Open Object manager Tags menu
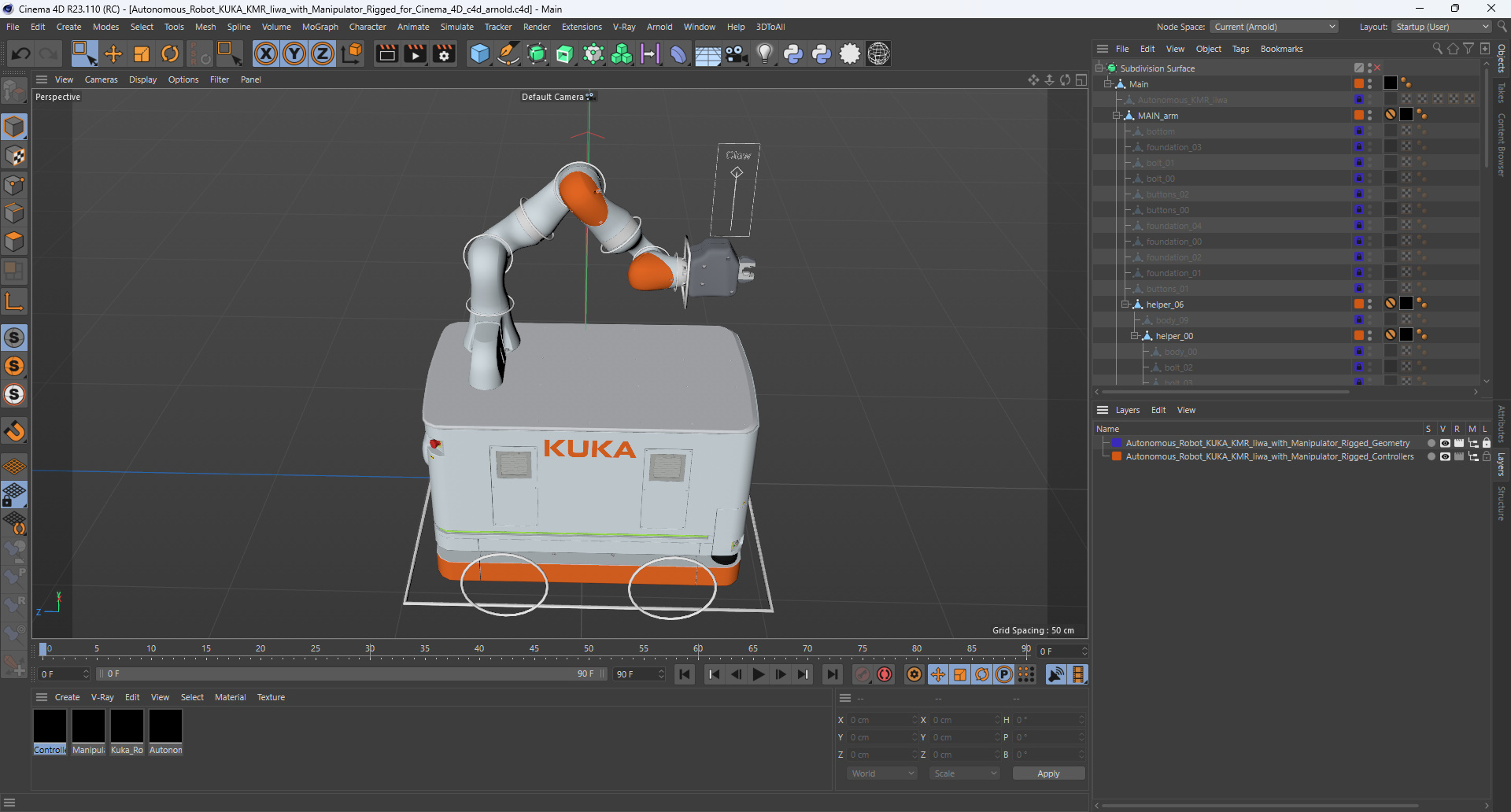Screen dimensions: 1511x812 [1240, 49]
